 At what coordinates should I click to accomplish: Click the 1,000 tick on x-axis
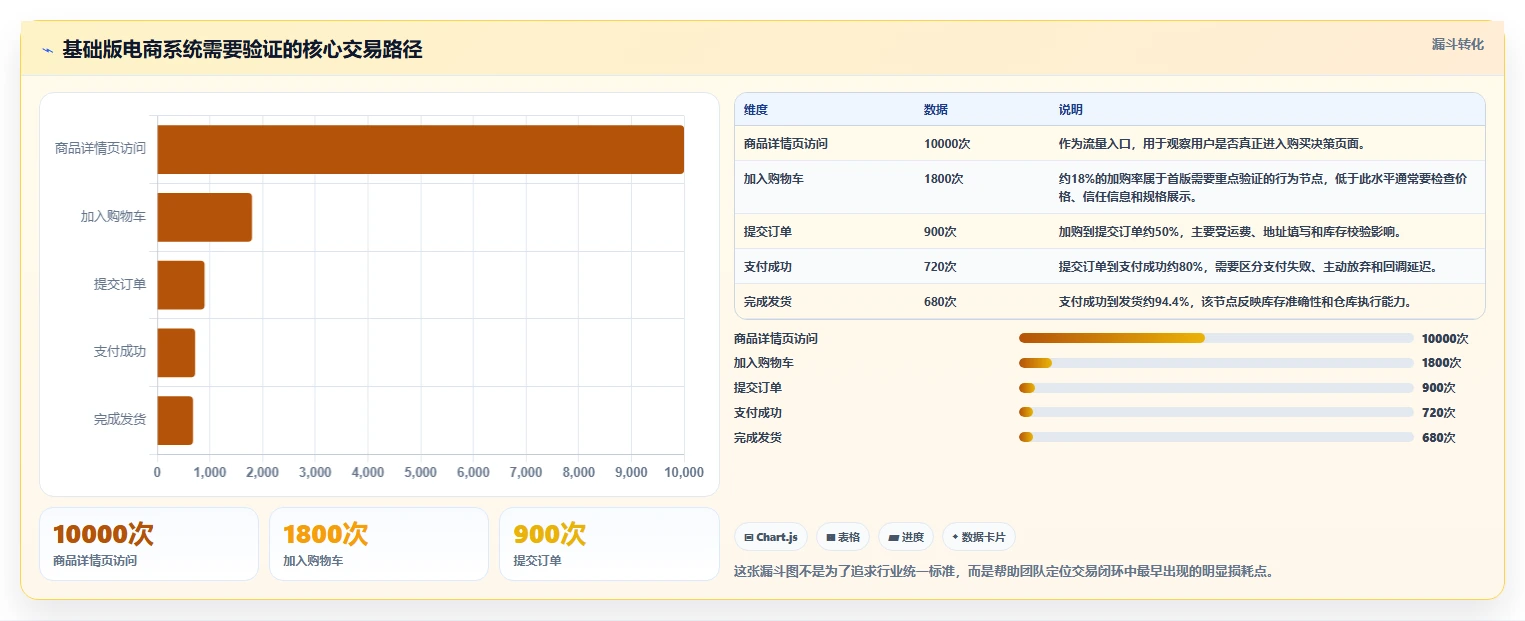tap(209, 472)
